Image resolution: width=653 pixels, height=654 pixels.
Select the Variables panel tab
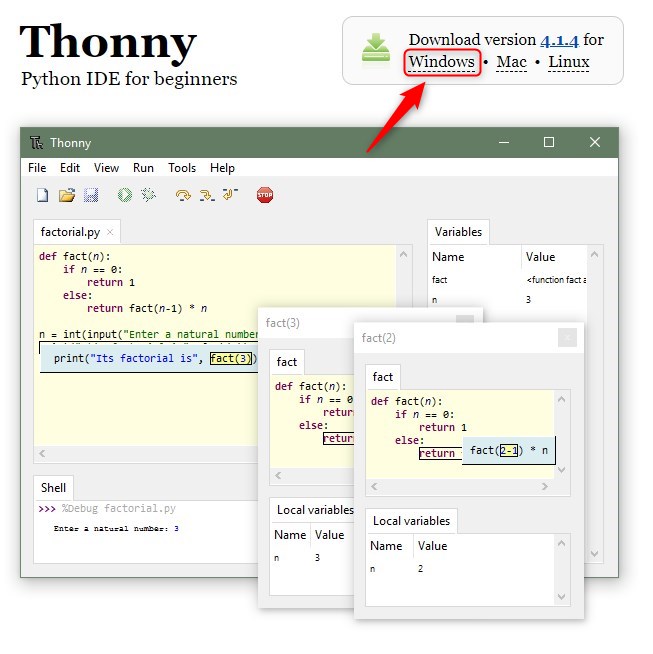tap(458, 232)
